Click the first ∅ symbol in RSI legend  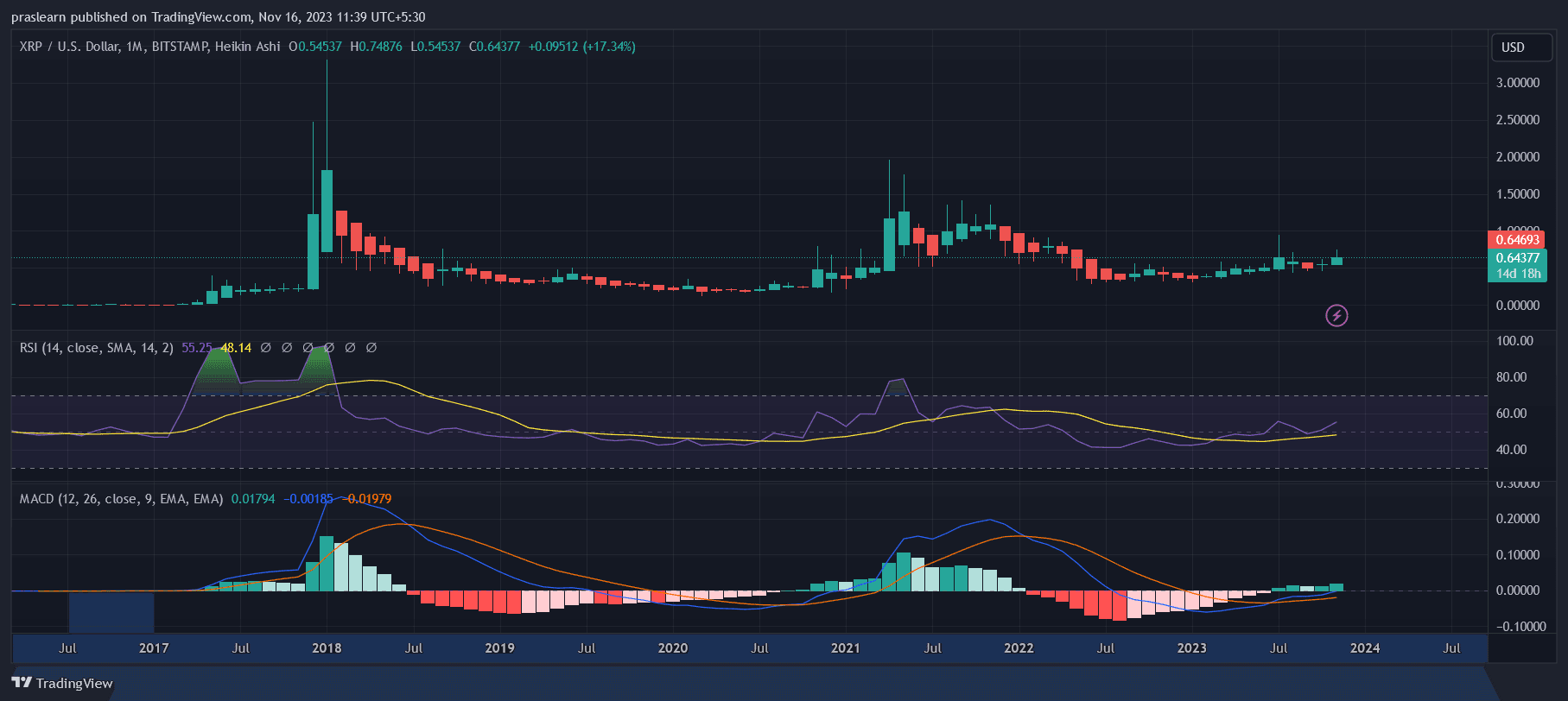pos(266,348)
